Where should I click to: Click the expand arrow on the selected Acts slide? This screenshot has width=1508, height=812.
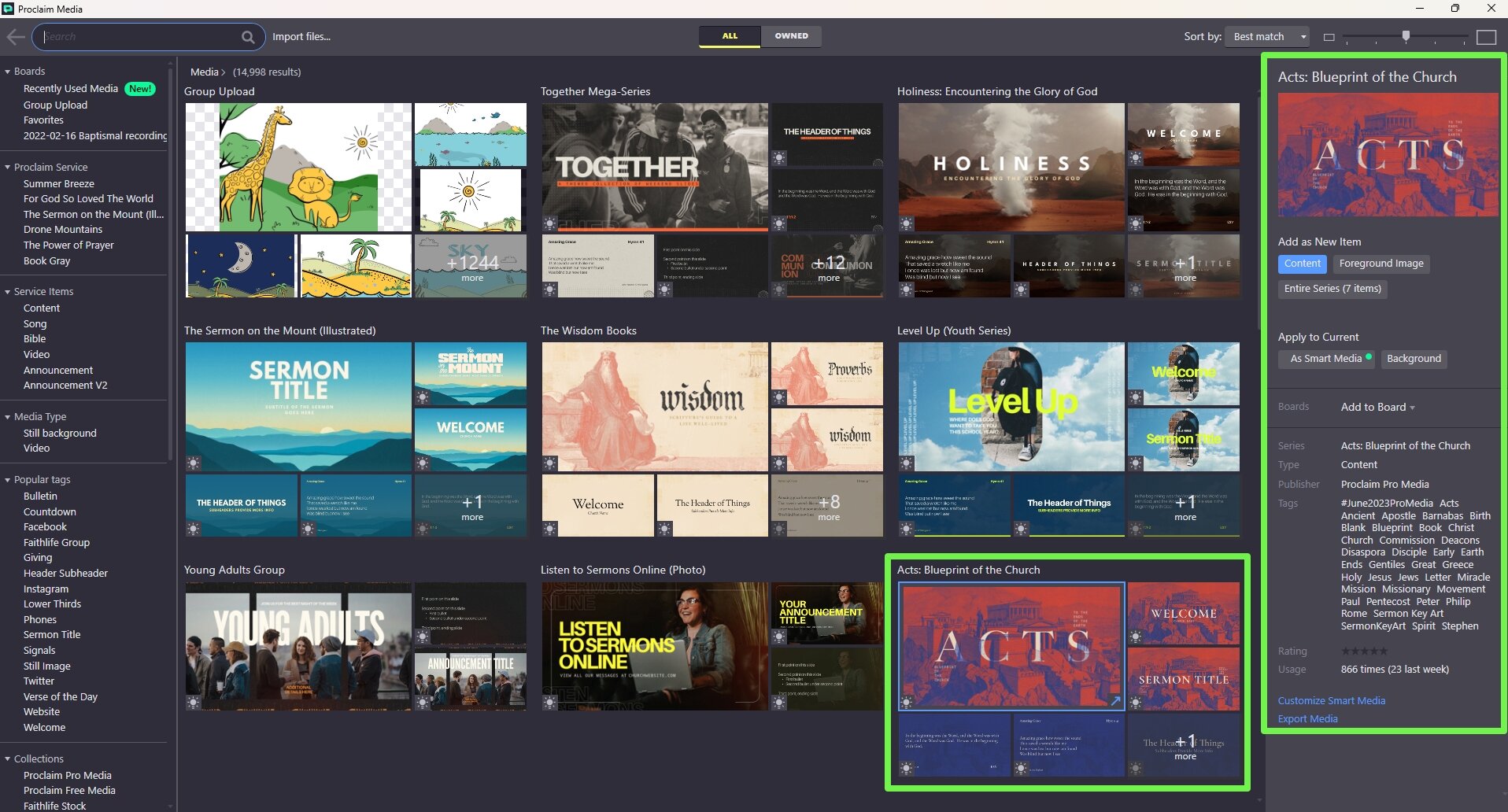[x=1116, y=699]
